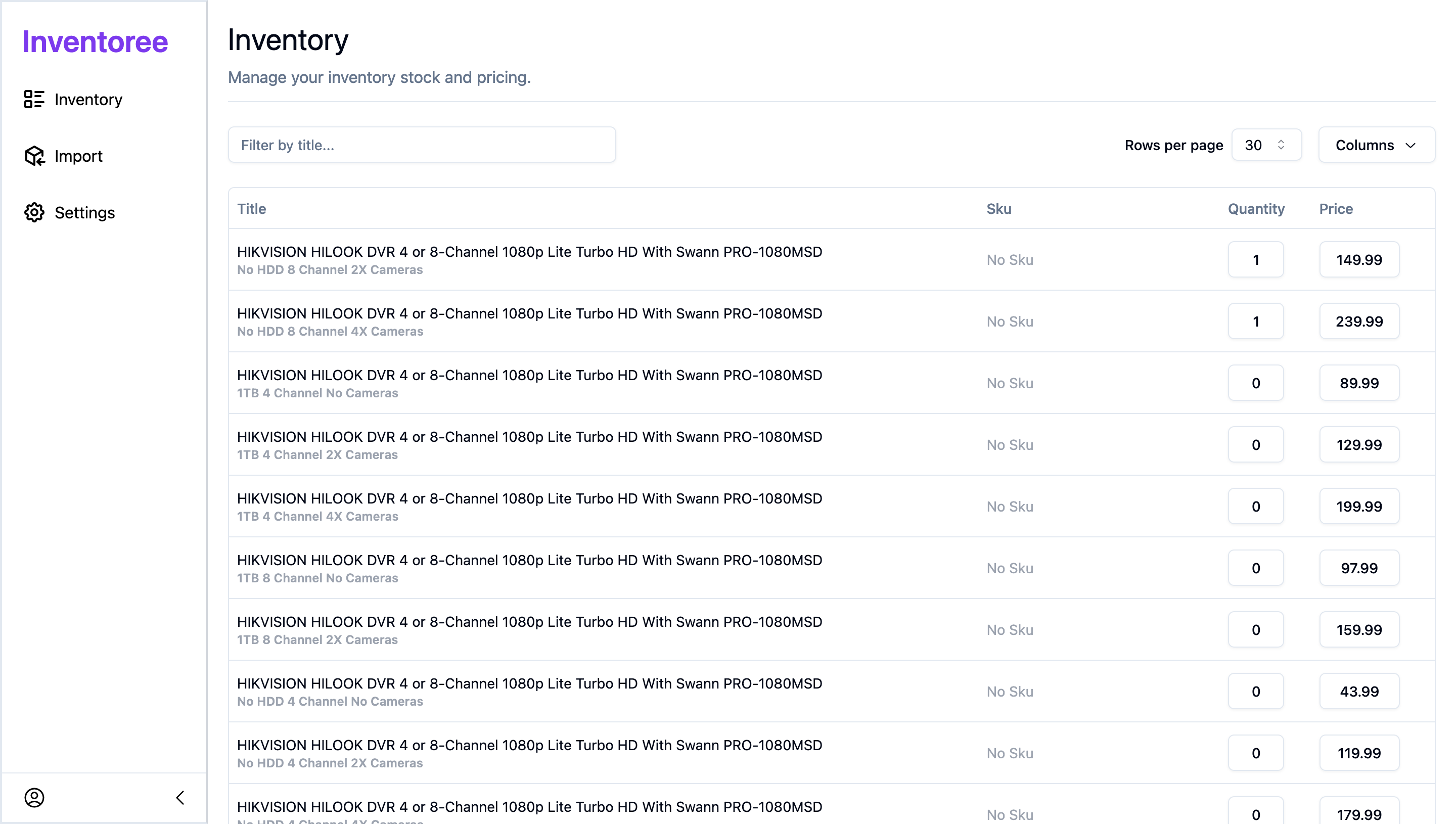Select the '1TB 4 Channel 4X Cameras' variant text

coord(317,517)
